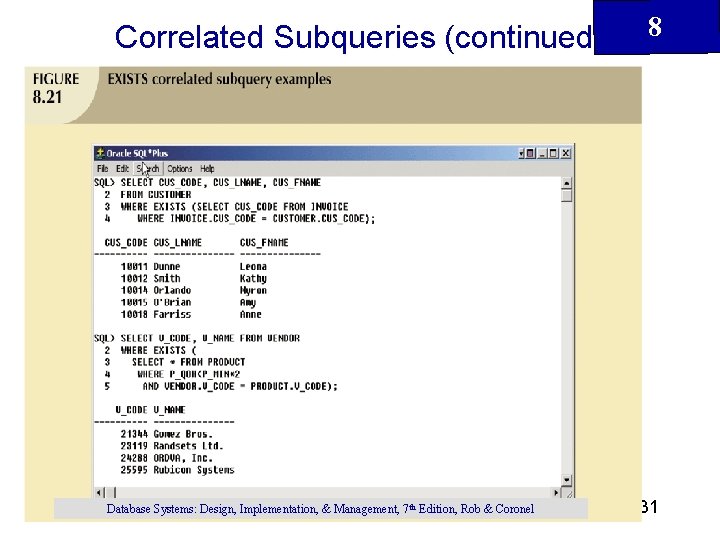The width and height of the screenshot is (720, 540).
Task: Minimize the Oracle SQL*Plus window
Action: [542, 153]
